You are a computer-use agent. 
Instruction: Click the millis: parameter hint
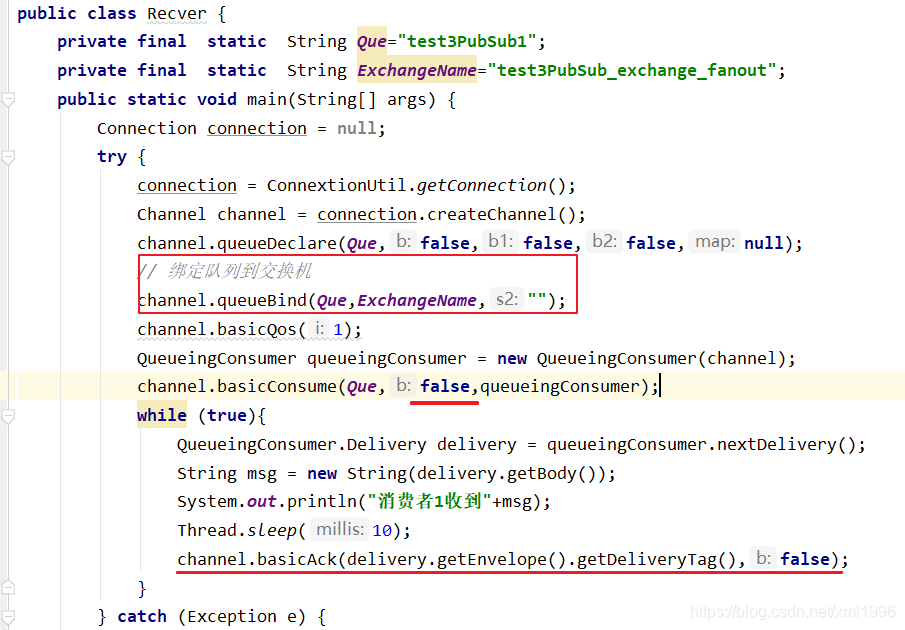pos(340,529)
